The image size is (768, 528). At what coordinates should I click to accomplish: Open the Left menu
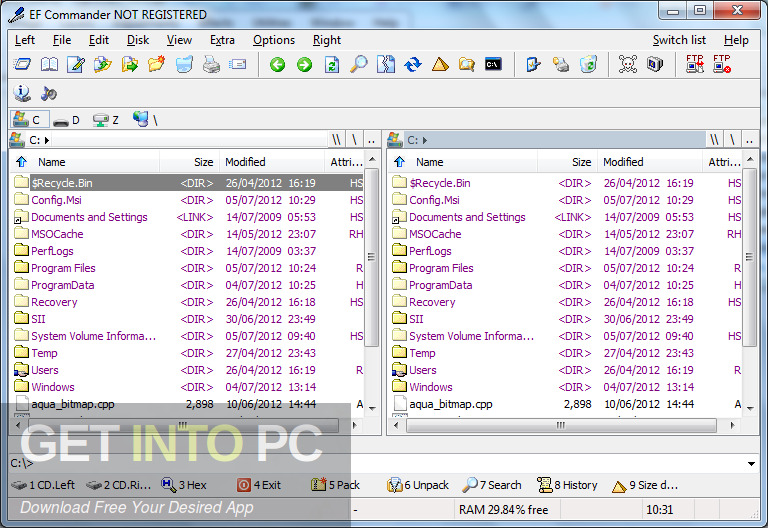[24, 40]
